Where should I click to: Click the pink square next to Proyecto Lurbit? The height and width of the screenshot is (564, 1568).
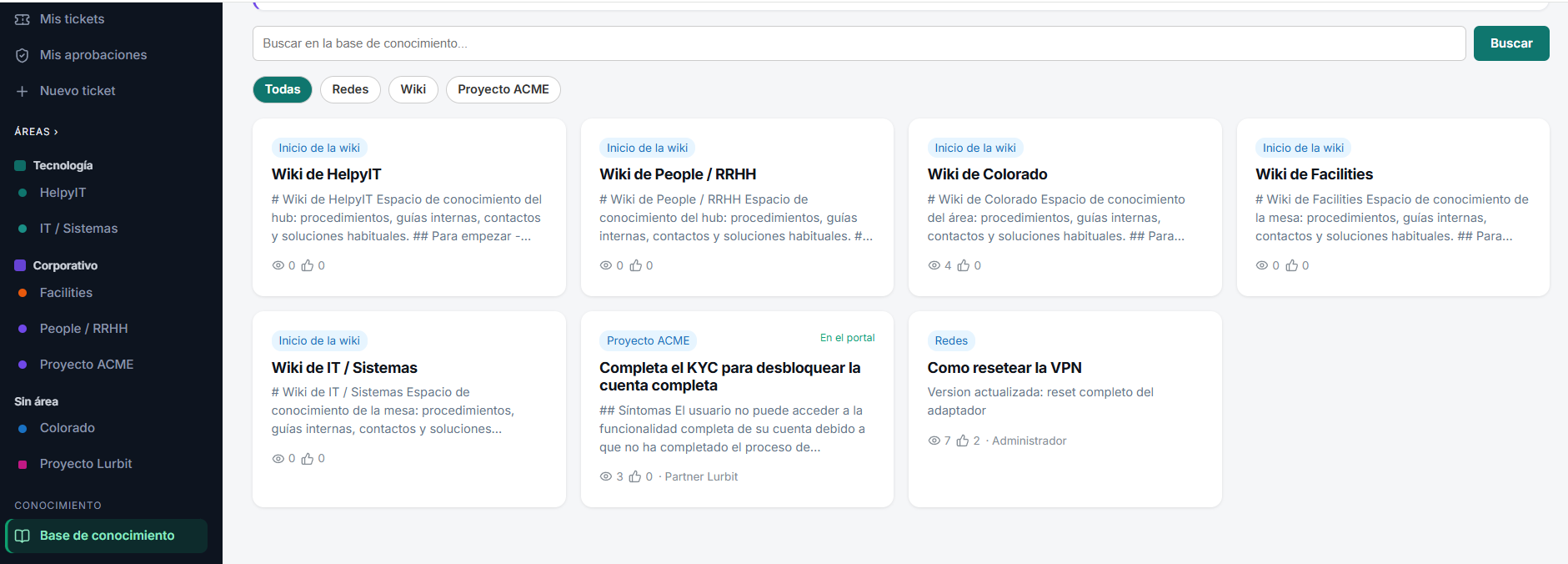(23, 464)
